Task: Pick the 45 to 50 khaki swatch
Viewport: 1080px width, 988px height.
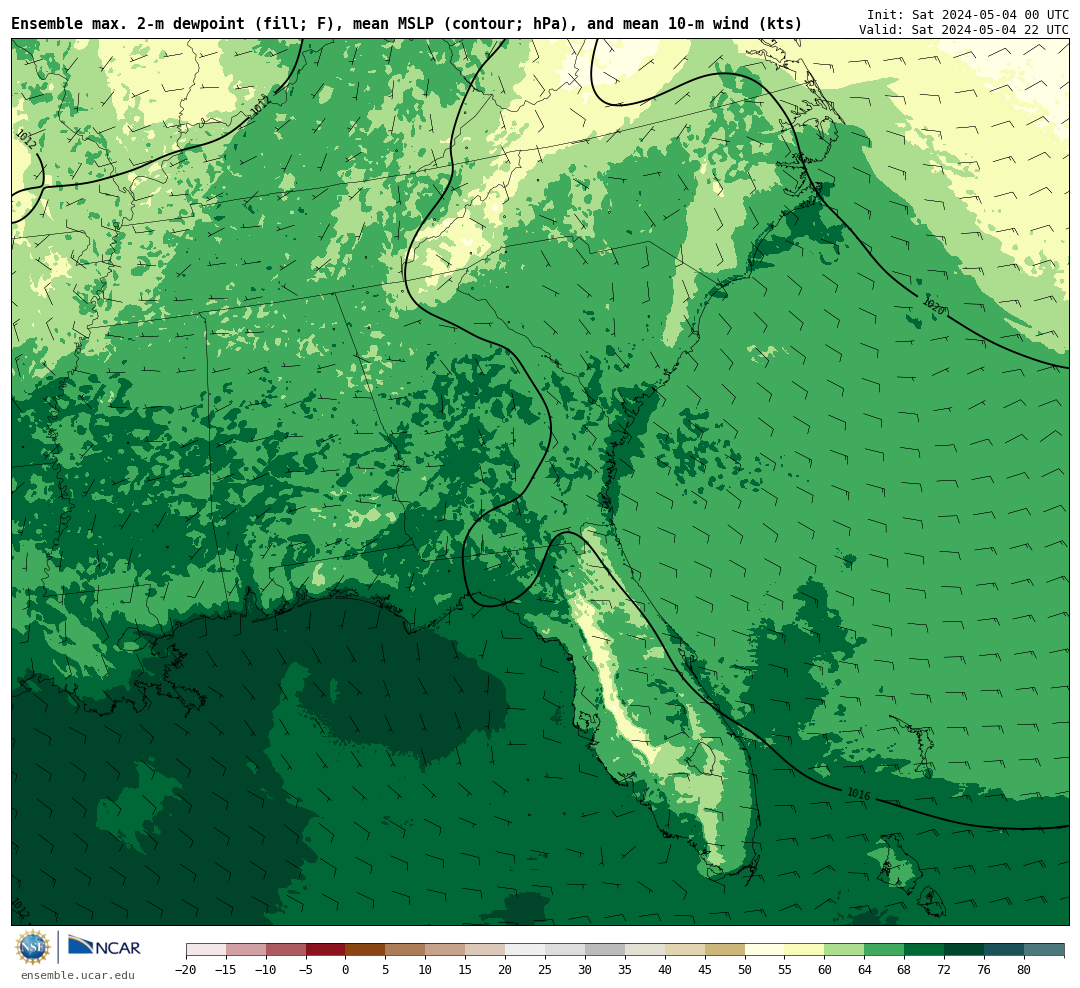Action: [x=725, y=950]
